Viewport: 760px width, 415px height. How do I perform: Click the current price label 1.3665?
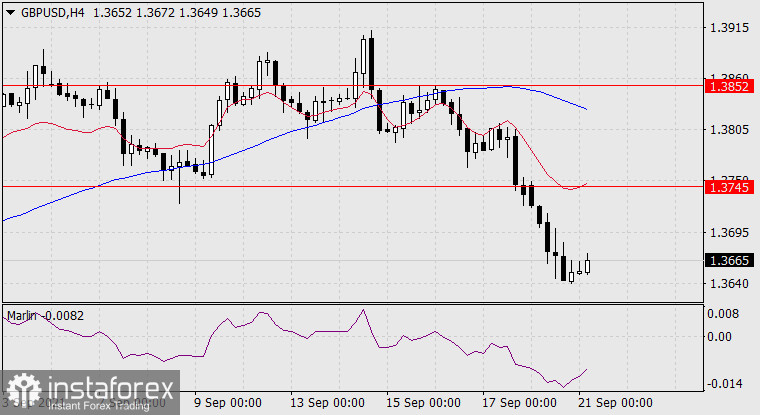pyautogui.click(x=729, y=260)
